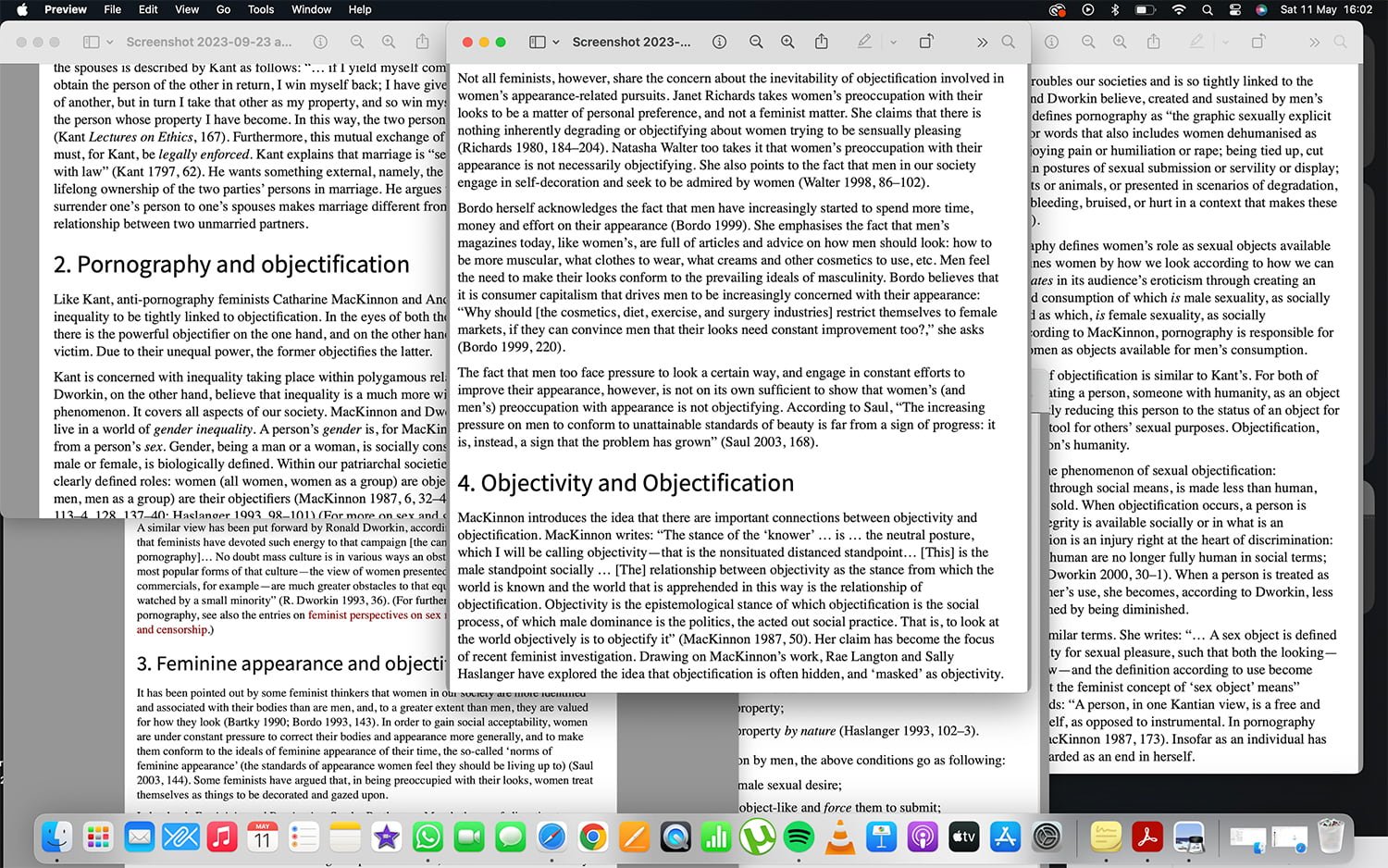Launch Spotify from the Dock
Viewport: 1388px width, 868px height.
coord(799,837)
